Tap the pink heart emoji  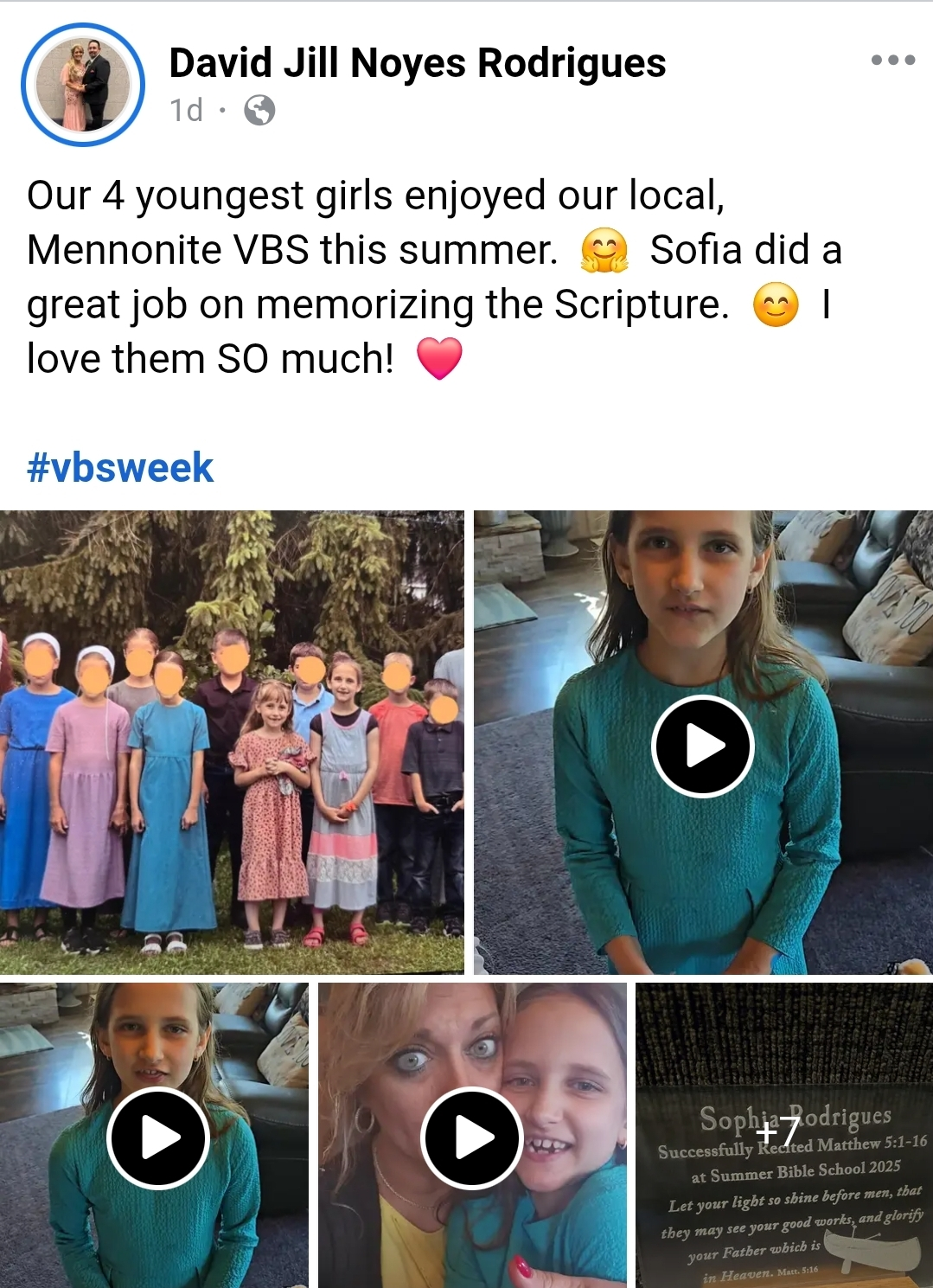pos(439,359)
